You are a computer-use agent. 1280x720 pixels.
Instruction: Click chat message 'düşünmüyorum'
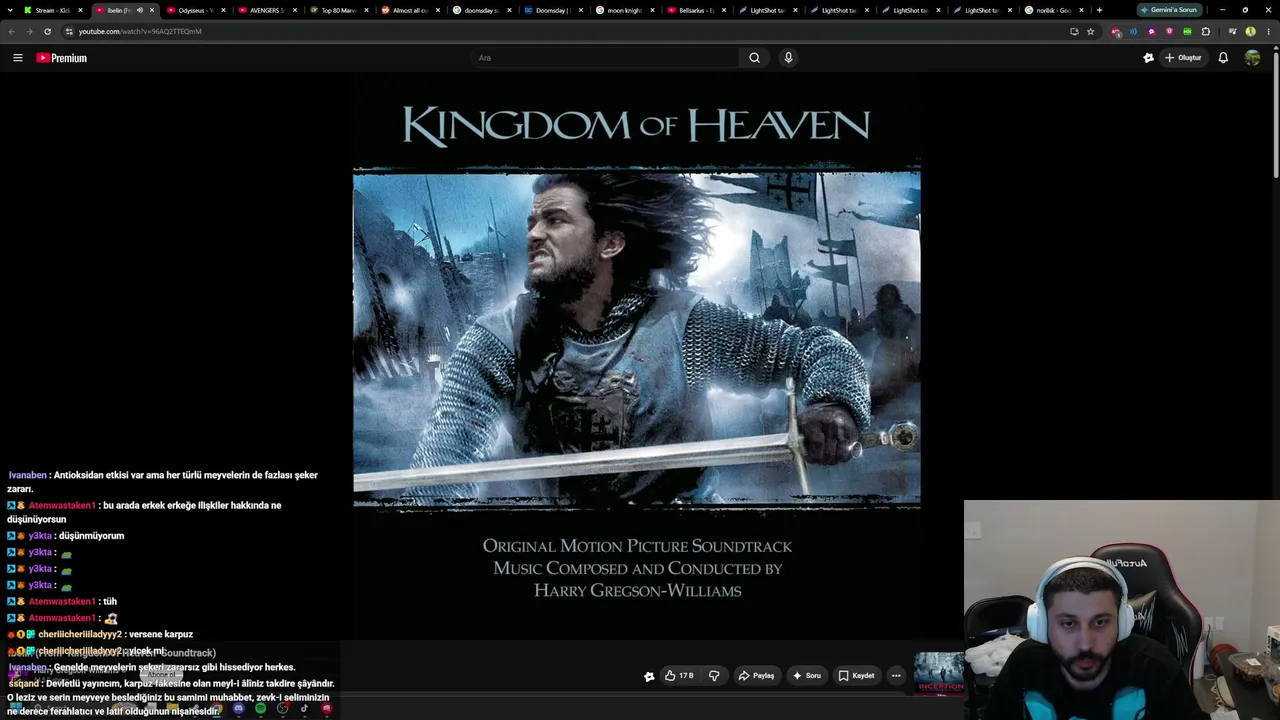[x=91, y=536]
